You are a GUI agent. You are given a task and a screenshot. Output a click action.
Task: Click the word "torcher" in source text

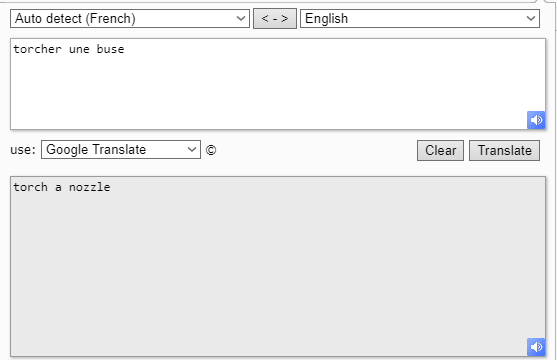click(x=37, y=49)
